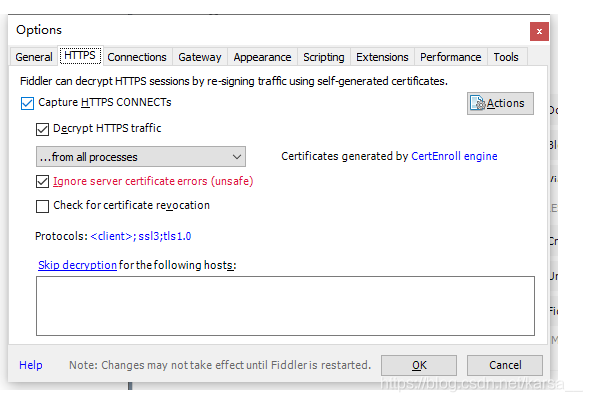Confirm settings with OK button
Image resolution: width=592 pixels, height=402 pixels.
coord(419,365)
